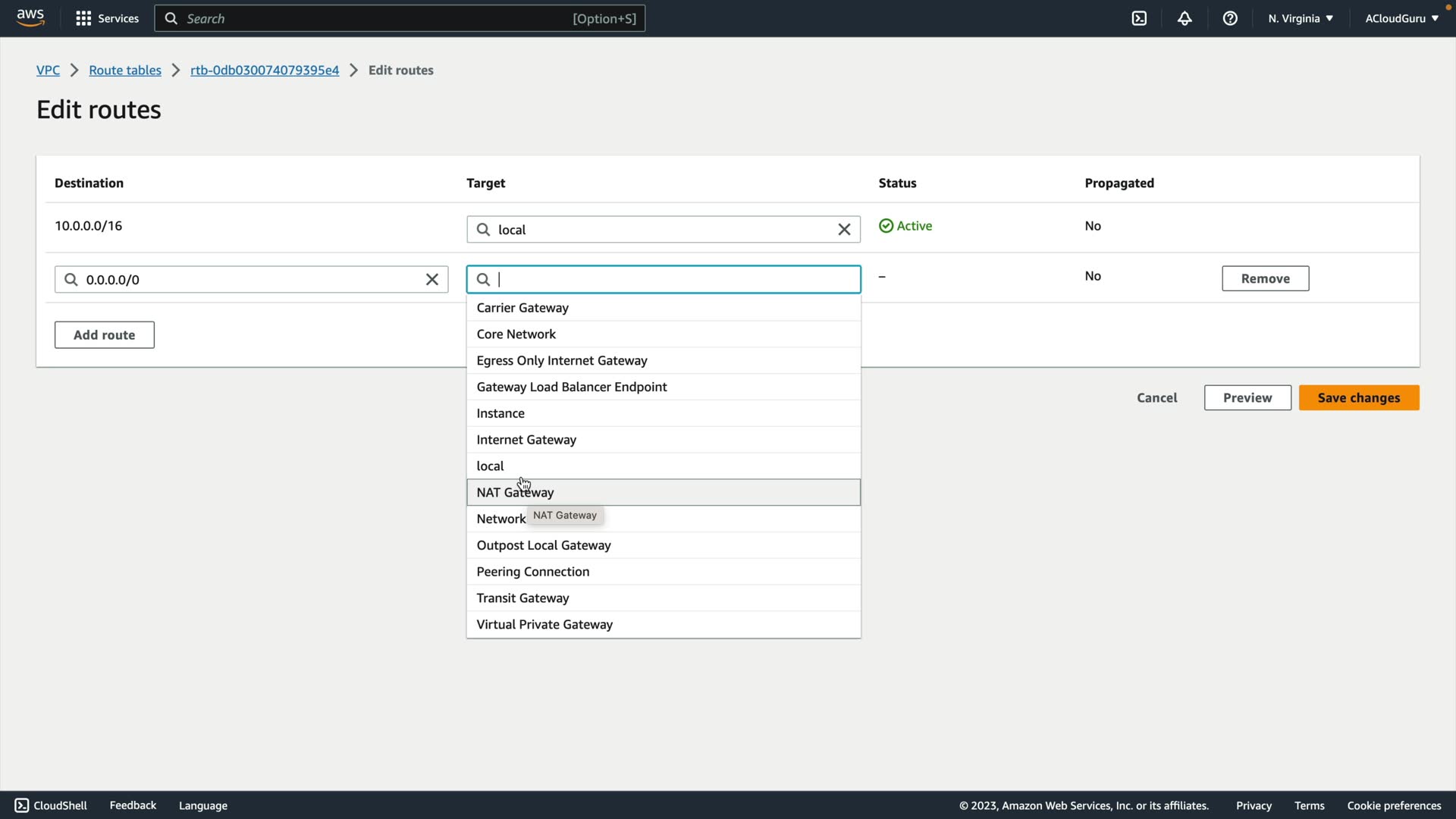1456x819 pixels.
Task: Clear the 0.0.0.0/0 destination field
Action: pos(432,280)
